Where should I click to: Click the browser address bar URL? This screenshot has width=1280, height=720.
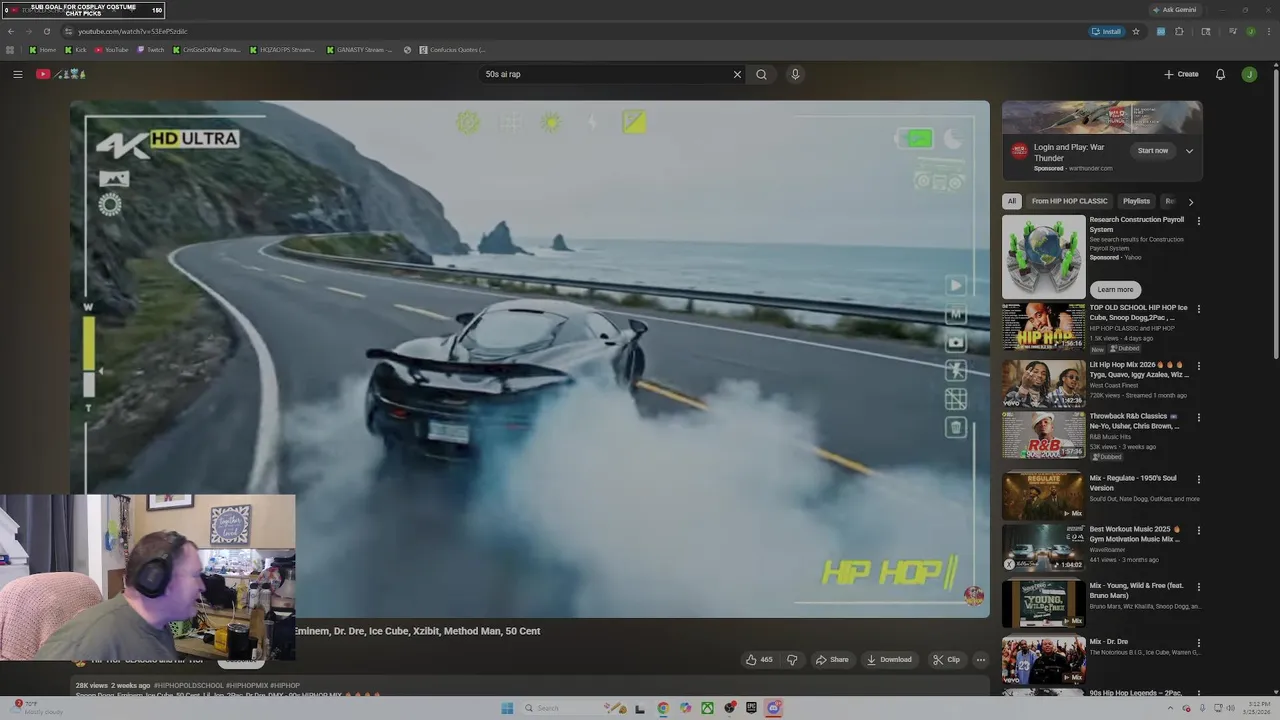point(133,31)
